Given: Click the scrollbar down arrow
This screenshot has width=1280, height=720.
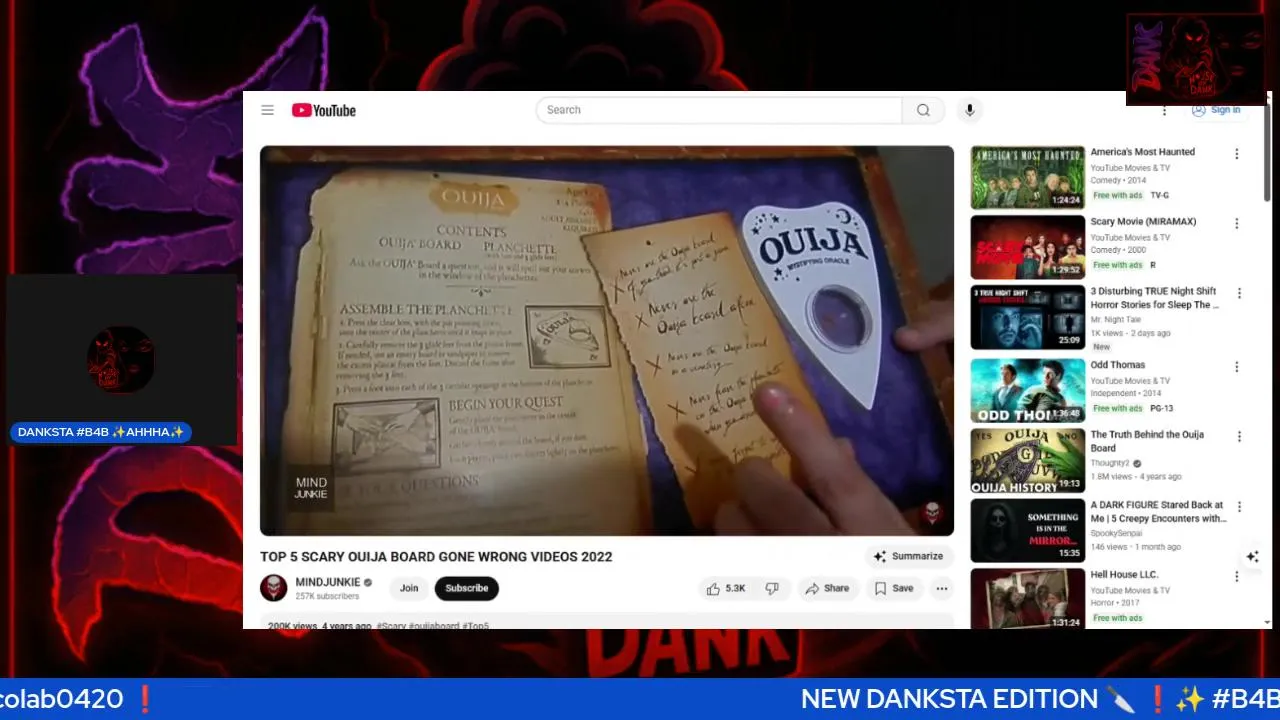Looking at the screenshot, I should 1268,622.
